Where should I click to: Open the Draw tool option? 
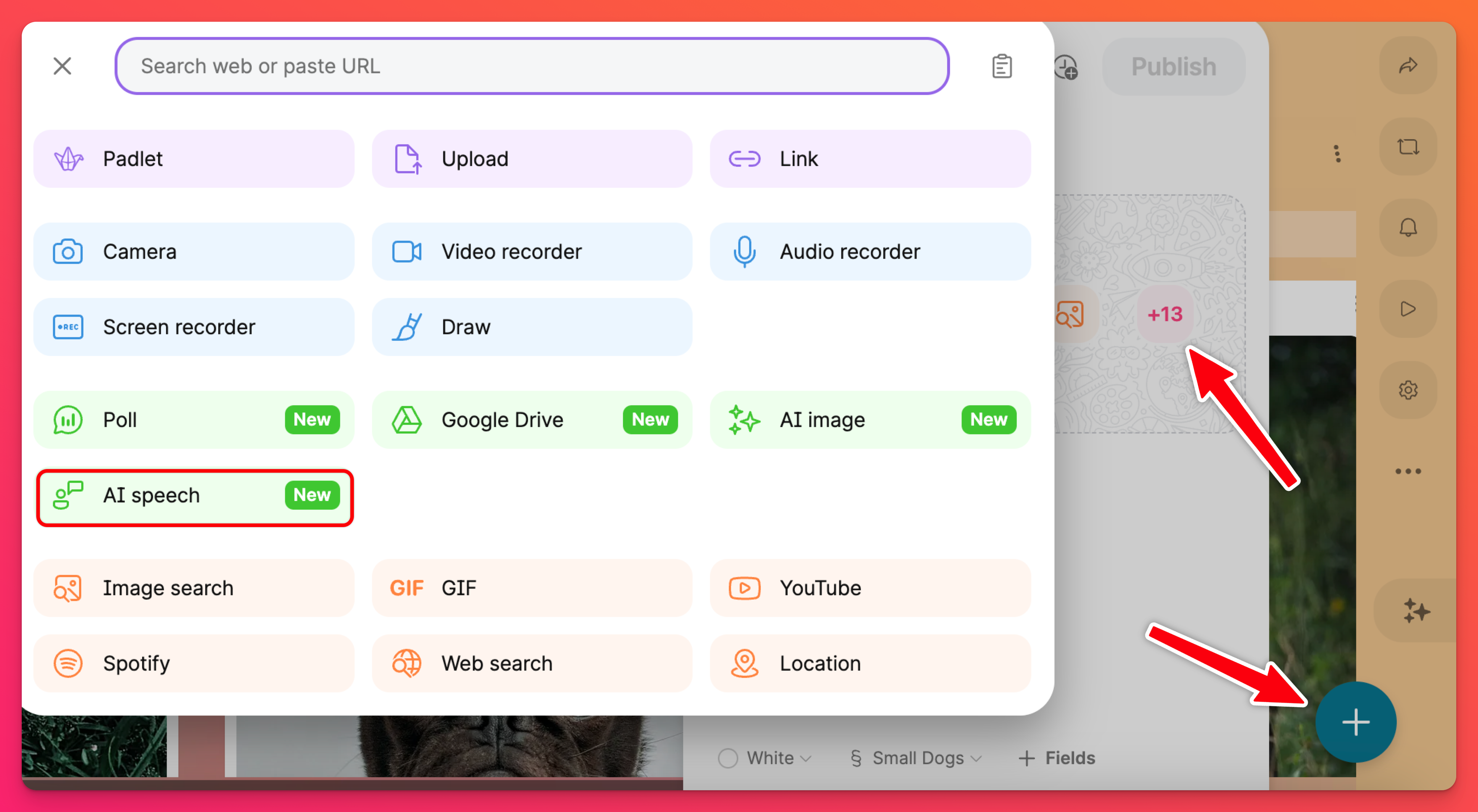point(532,327)
